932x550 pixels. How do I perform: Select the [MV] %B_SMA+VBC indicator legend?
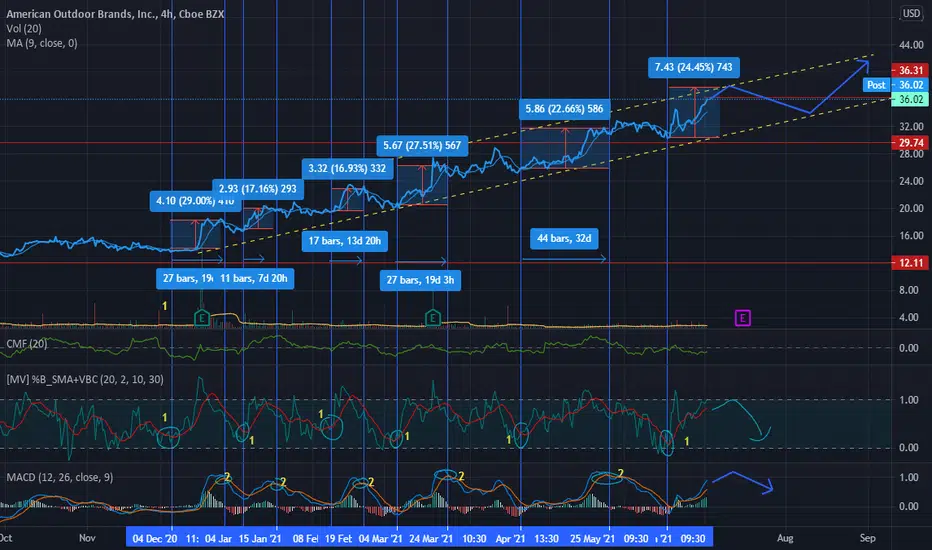point(85,379)
